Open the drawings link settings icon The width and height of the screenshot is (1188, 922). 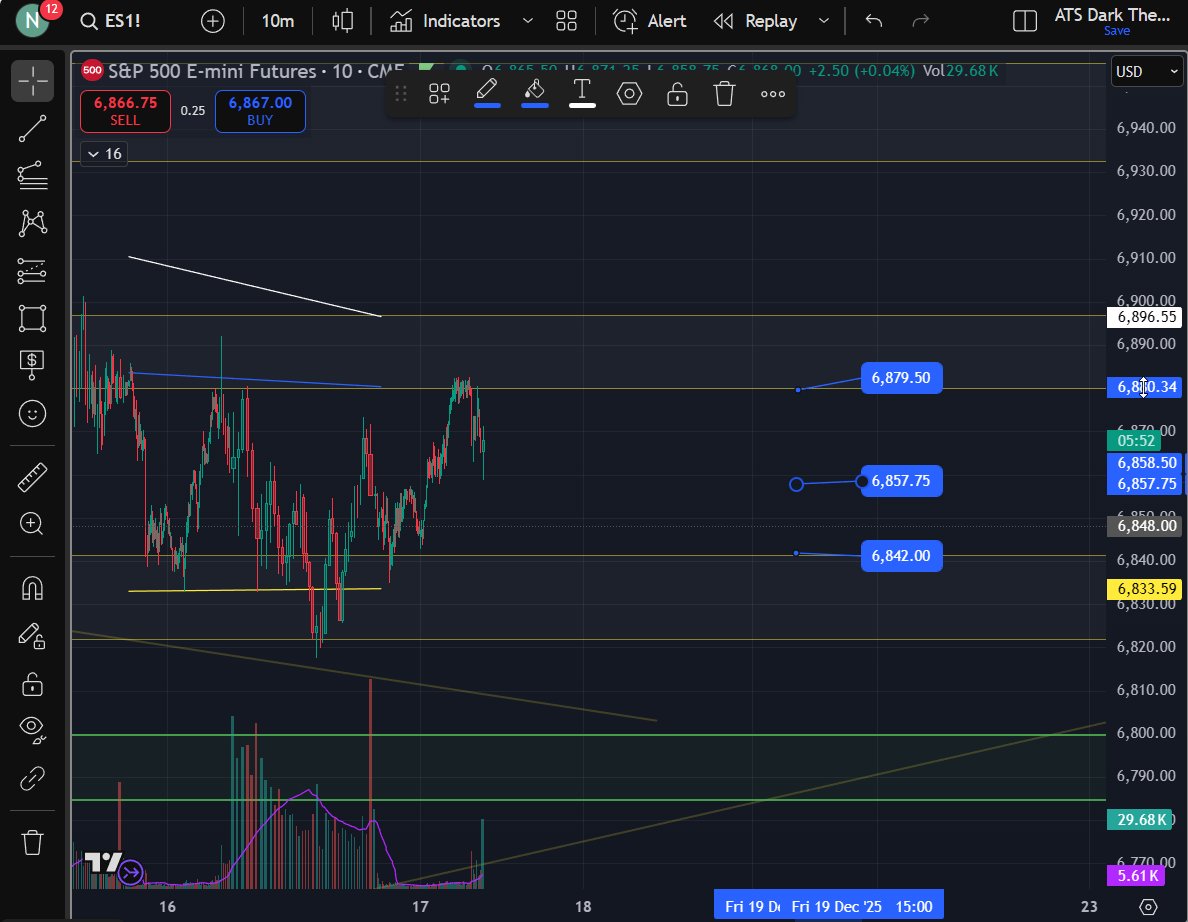[x=32, y=778]
